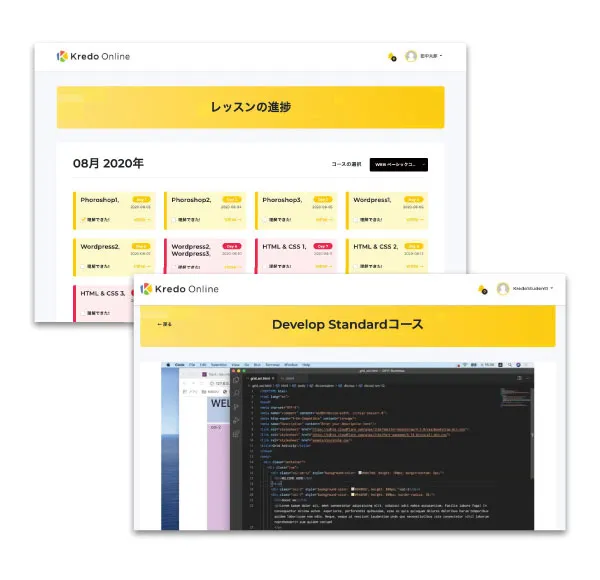Tick the checkbox on the HTML & CSS 1 card
The image size is (600, 580).
[265, 266]
